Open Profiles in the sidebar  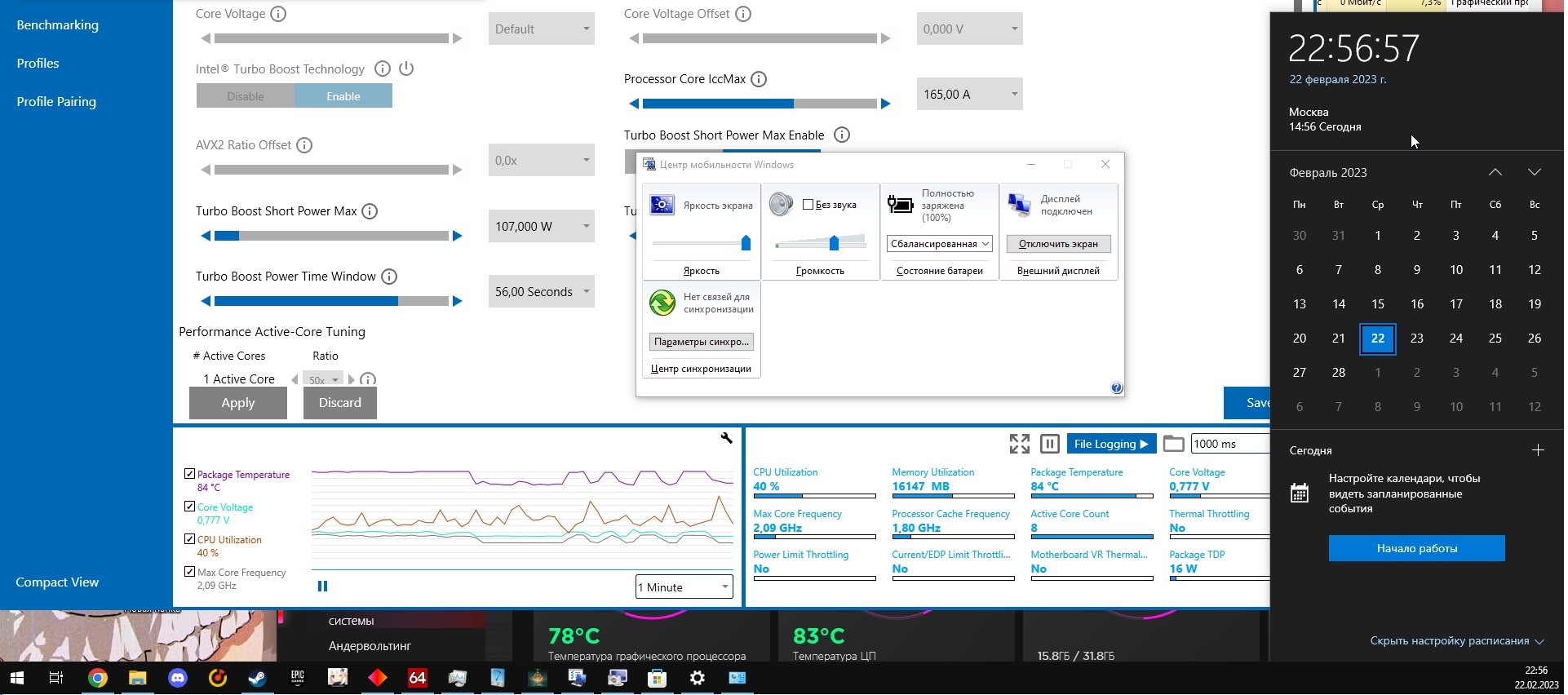coord(38,64)
